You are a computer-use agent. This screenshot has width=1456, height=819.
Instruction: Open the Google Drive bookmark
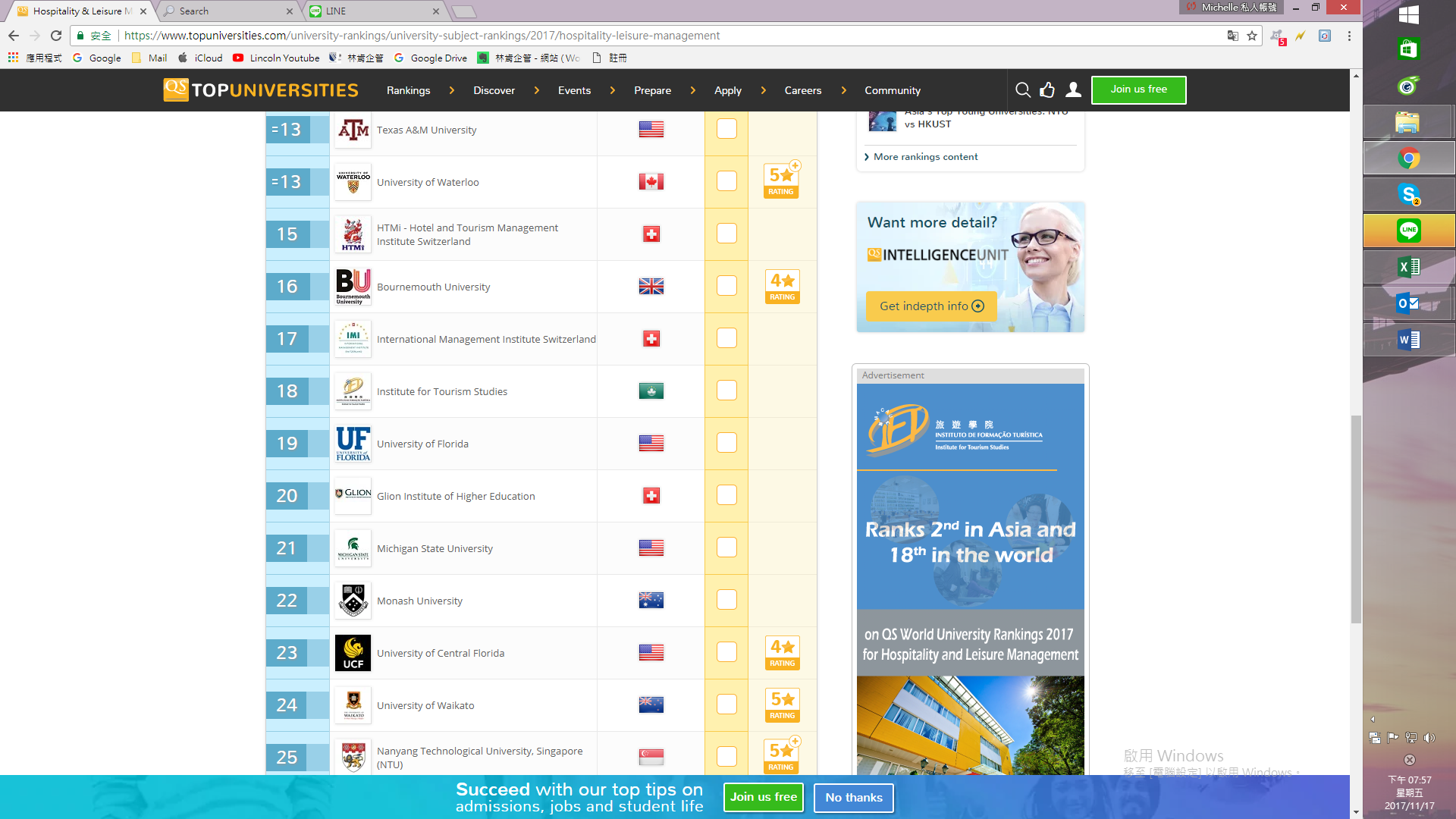(430, 58)
